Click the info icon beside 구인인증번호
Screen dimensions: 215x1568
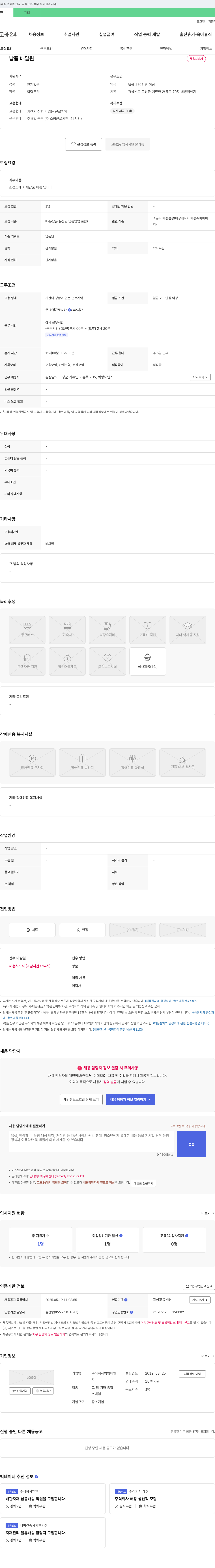pos(131,1312)
